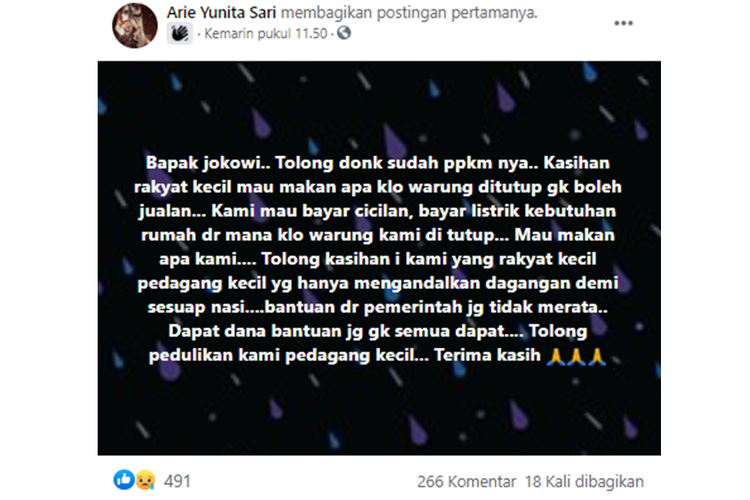Screen dimensions: 750x500
Task: Open the 266 Komentar comments
Action: [x=466, y=481]
